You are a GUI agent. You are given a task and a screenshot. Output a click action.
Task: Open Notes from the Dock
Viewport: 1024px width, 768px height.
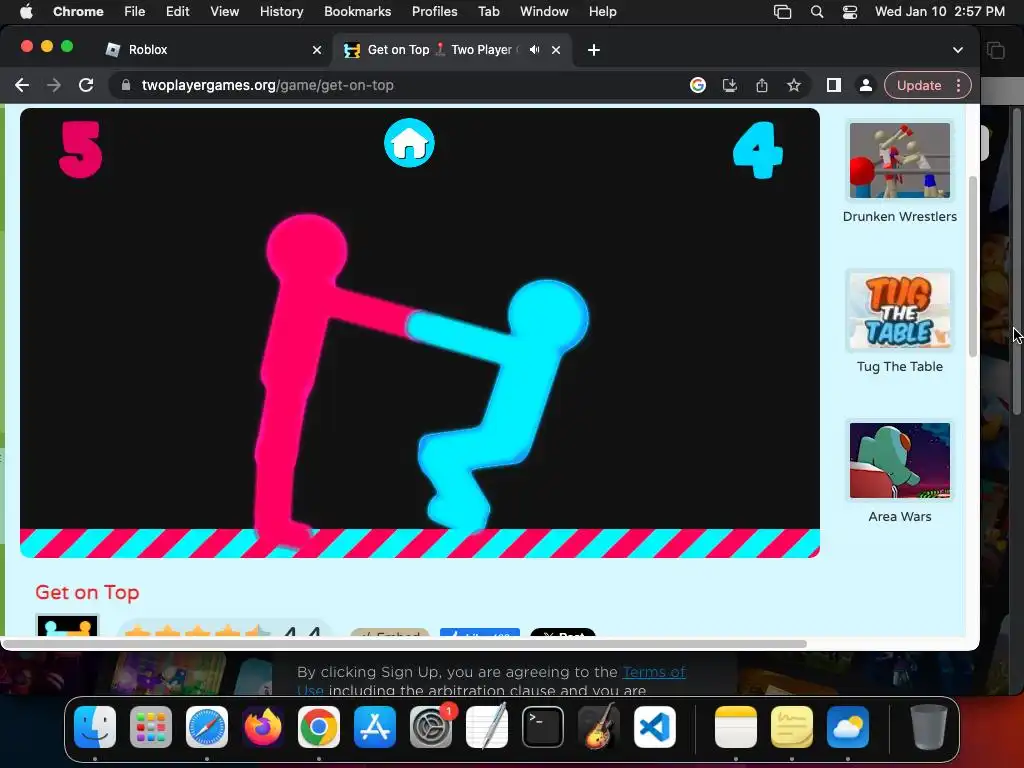click(x=736, y=727)
